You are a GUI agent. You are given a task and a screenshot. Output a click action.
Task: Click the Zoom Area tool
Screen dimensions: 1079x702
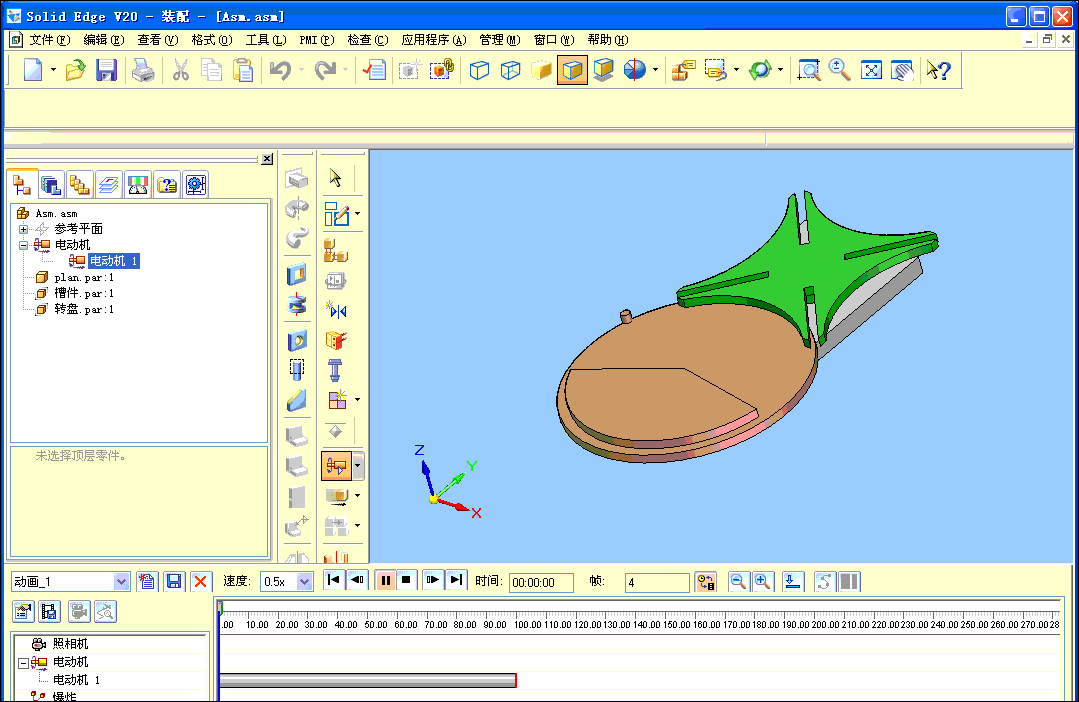coord(809,70)
